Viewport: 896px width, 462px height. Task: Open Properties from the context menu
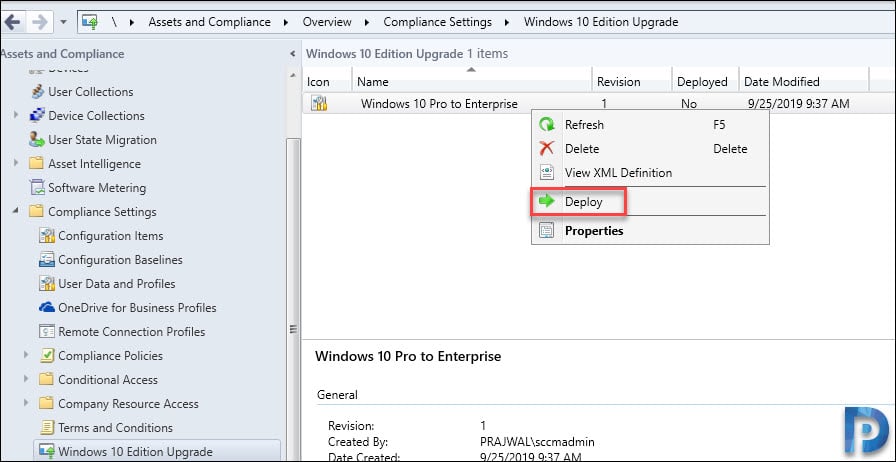click(650, 231)
